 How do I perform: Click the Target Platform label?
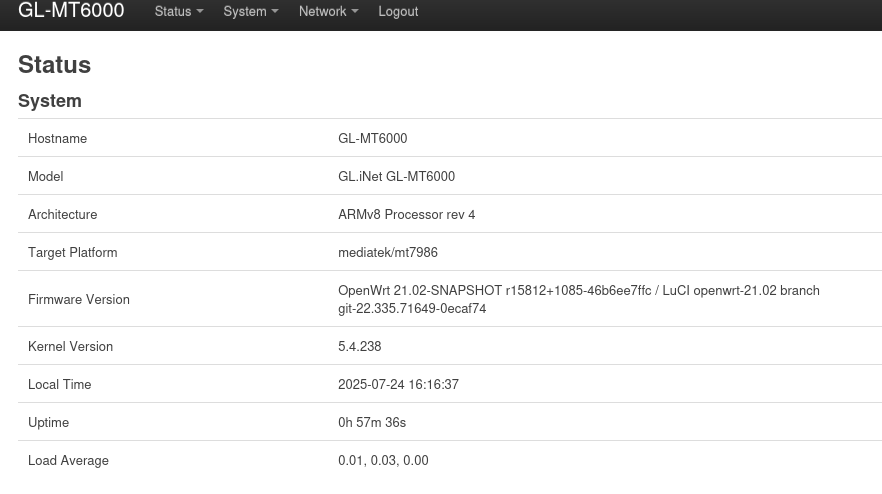click(x=73, y=253)
